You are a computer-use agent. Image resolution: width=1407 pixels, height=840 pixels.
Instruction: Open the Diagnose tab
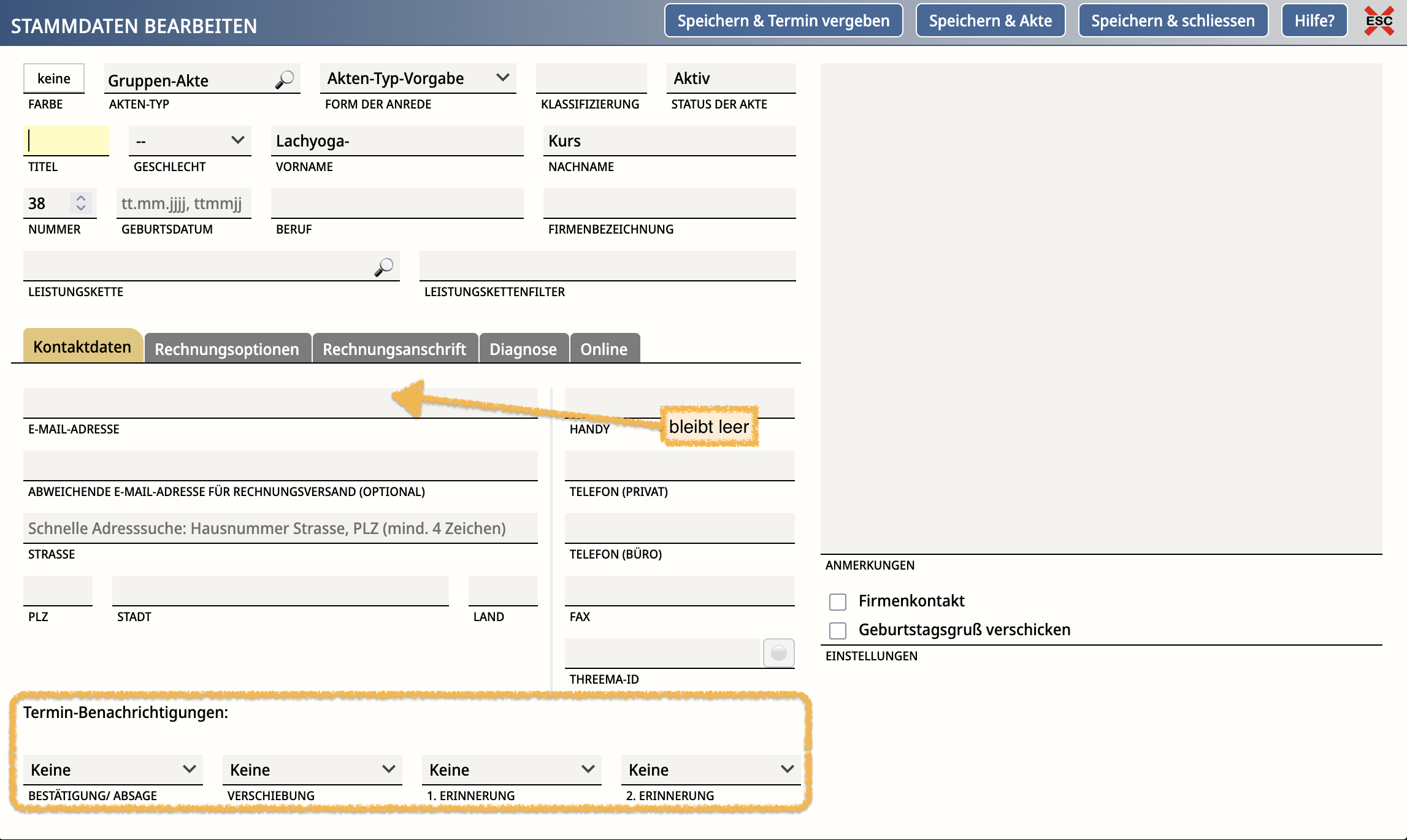tap(523, 349)
